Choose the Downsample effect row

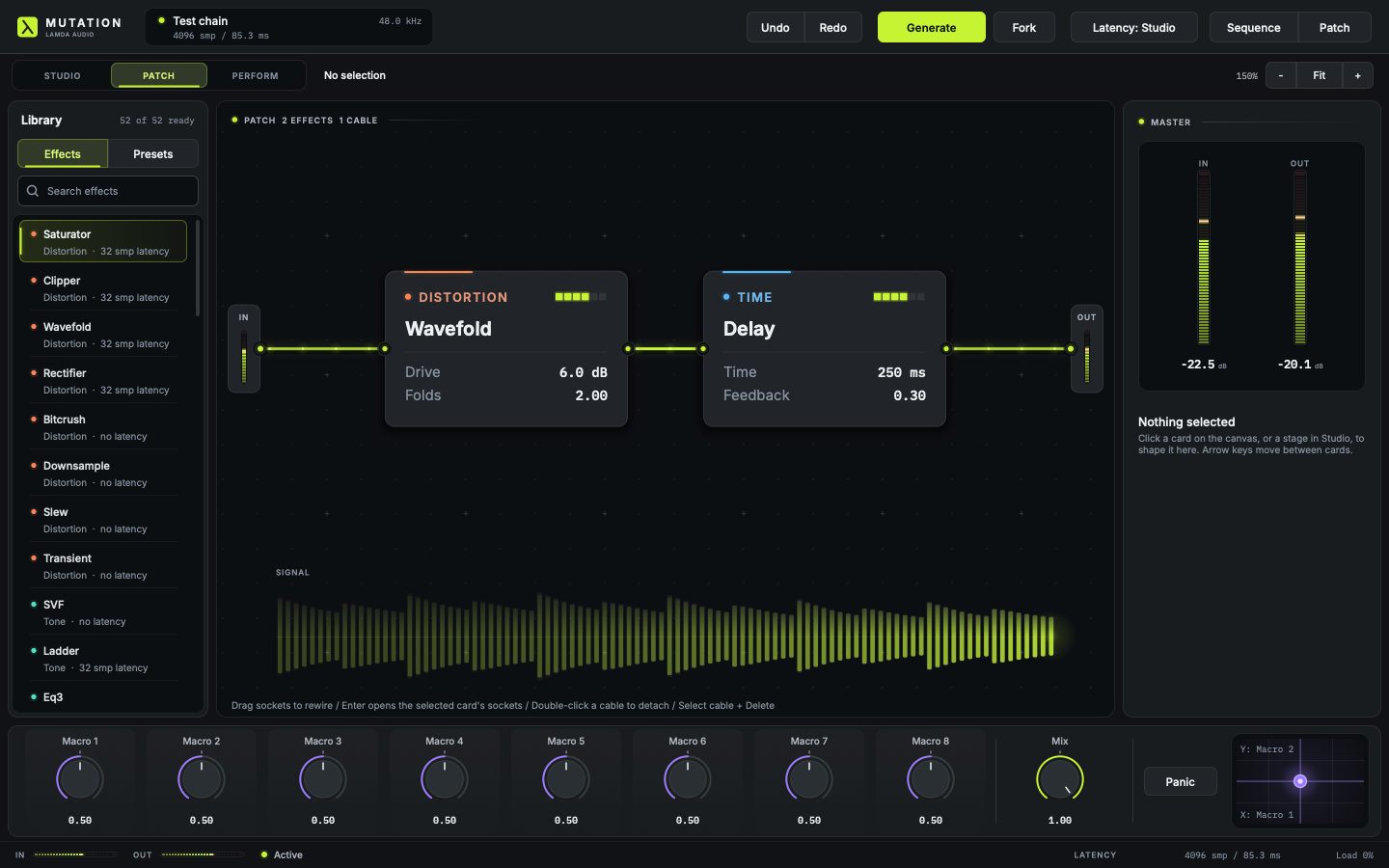(103, 474)
